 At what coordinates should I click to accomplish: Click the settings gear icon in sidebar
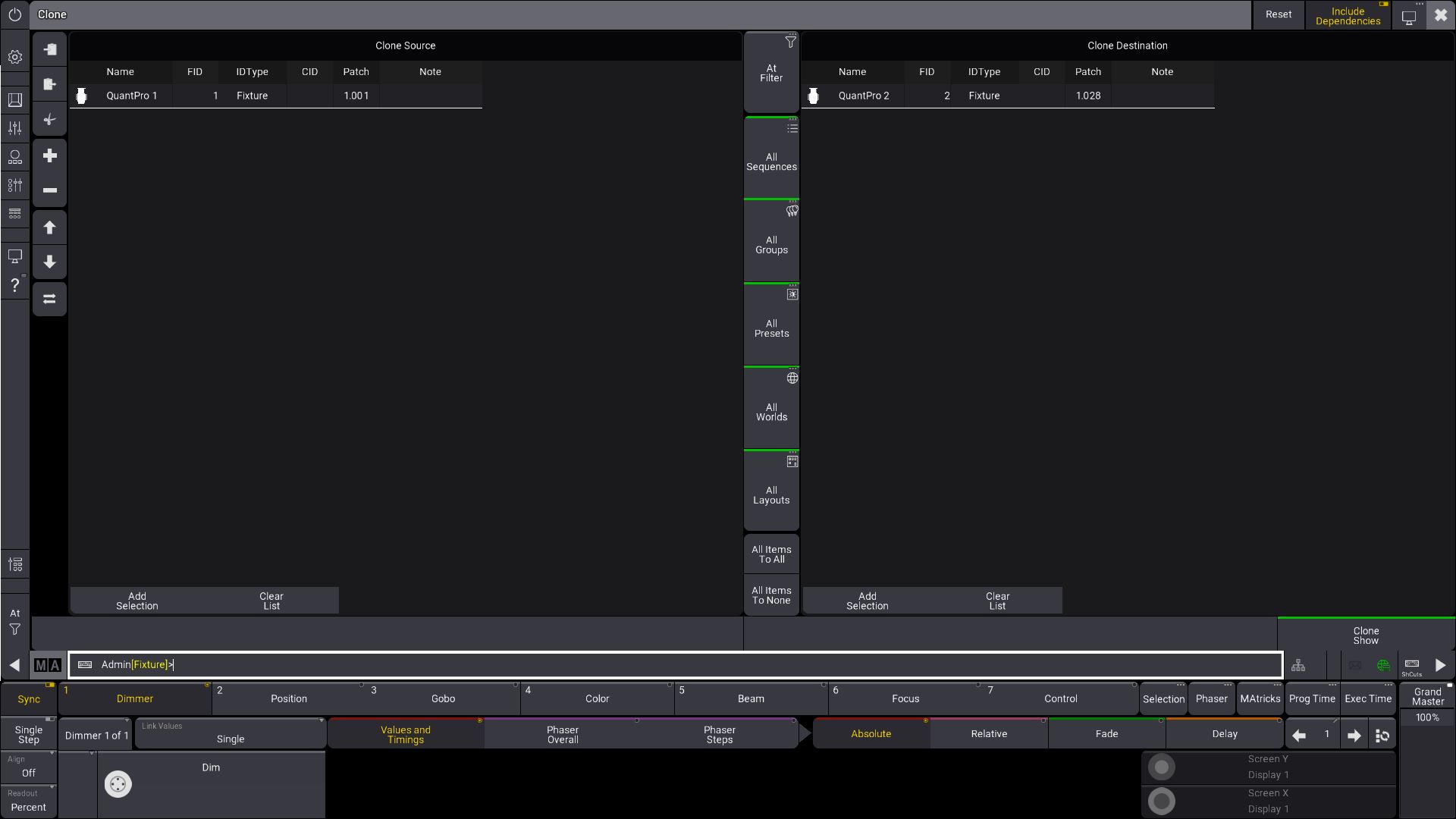click(14, 57)
